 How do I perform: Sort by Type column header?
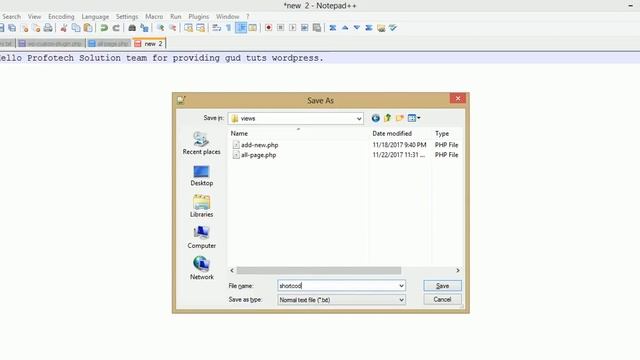(442, 133)
